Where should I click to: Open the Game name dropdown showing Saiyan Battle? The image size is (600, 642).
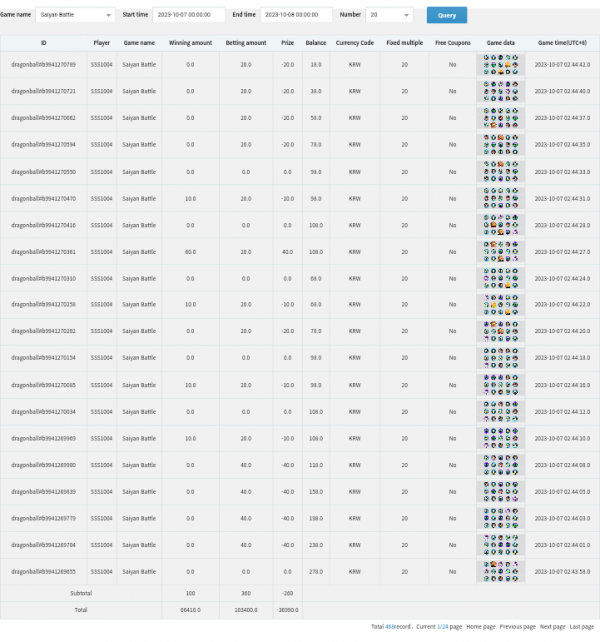click(75, 15)
